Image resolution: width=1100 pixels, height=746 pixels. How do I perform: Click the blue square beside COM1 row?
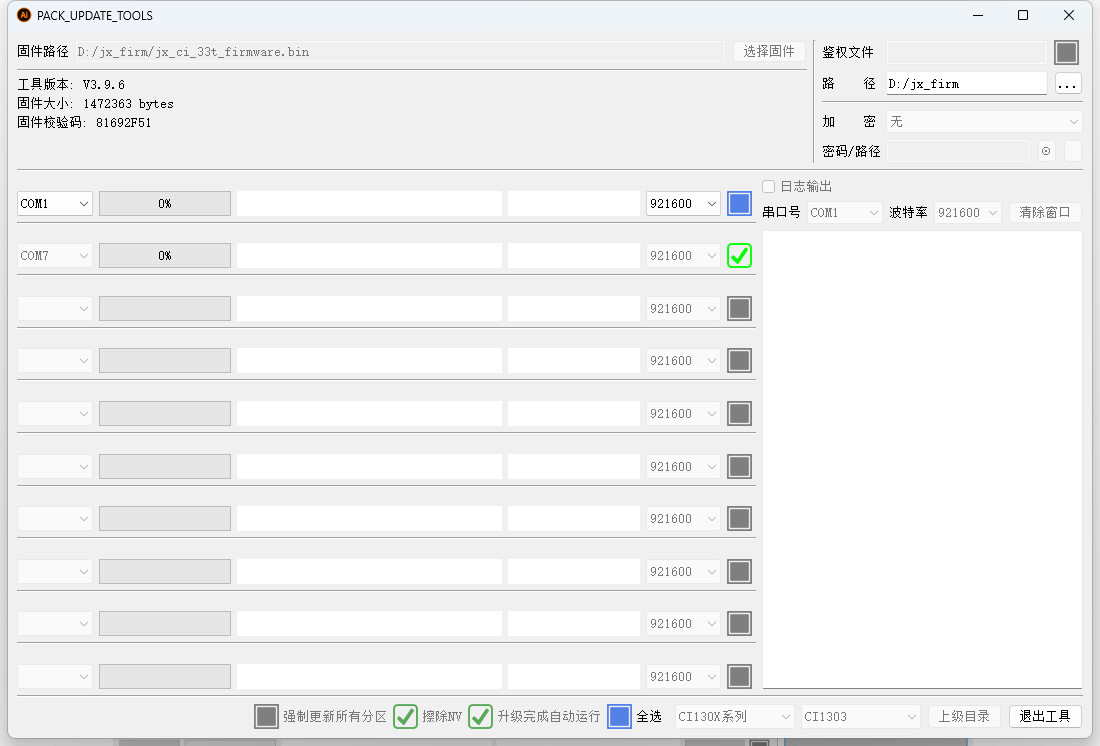[739, 204]
